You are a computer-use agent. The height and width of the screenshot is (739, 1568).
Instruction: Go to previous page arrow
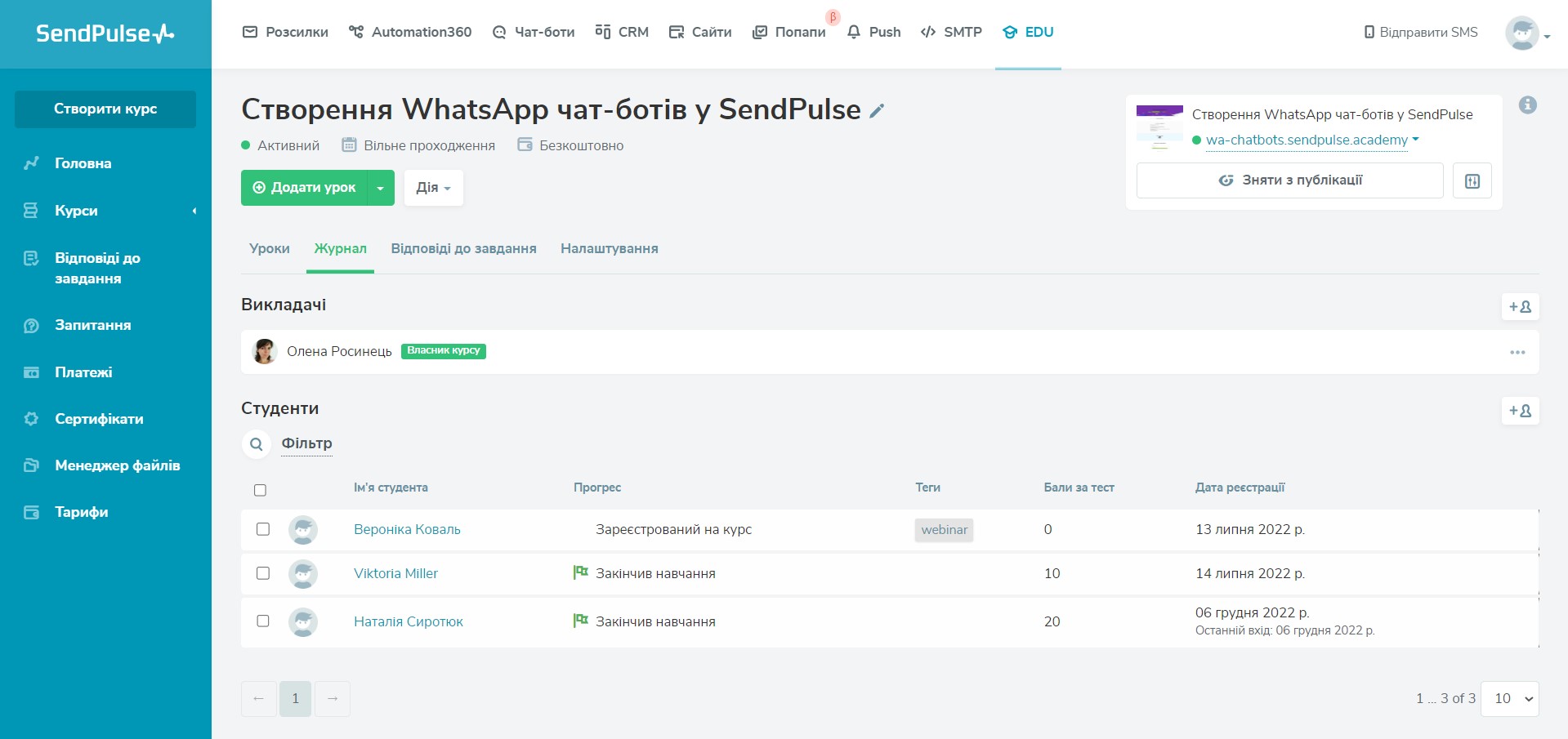(x=258, y=699)
